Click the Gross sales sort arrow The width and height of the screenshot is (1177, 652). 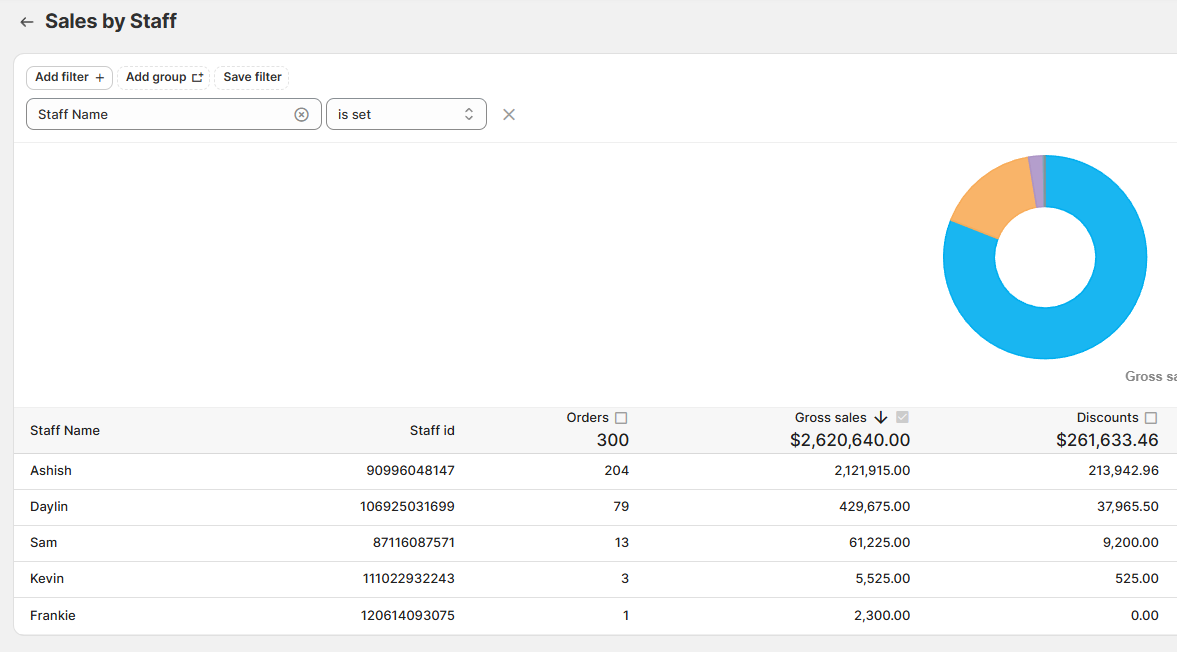(x=881, y=418)
